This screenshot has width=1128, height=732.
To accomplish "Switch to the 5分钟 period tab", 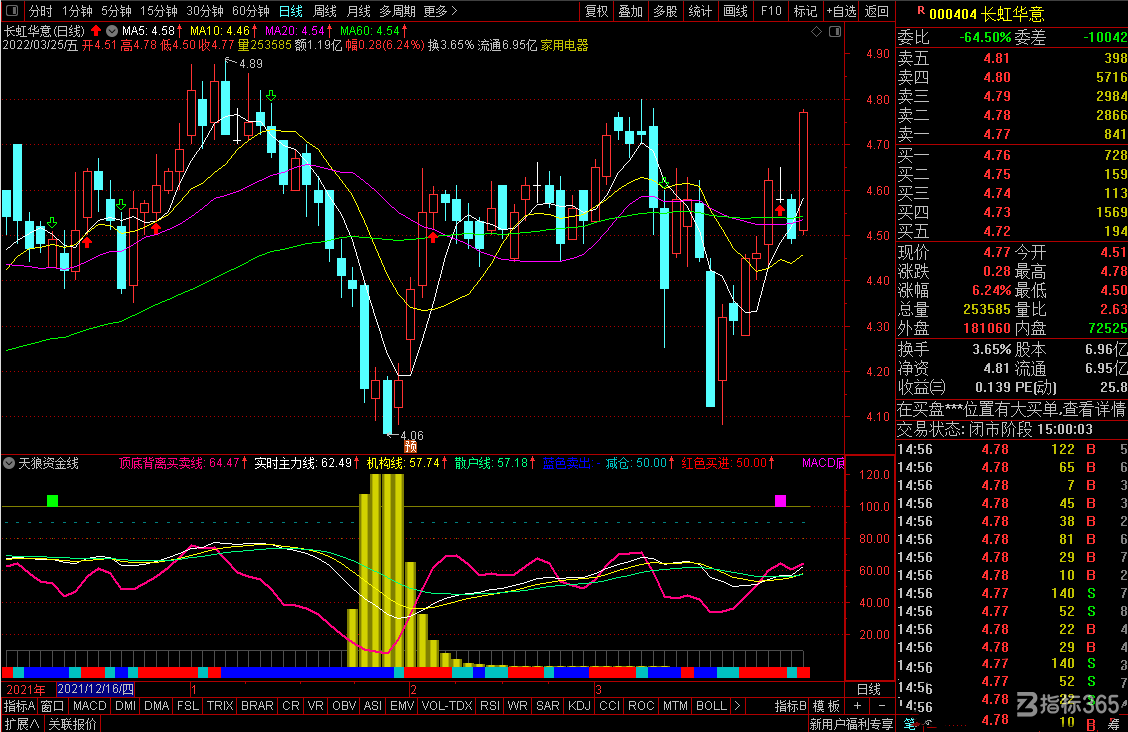I will click(x=116, y=11).
